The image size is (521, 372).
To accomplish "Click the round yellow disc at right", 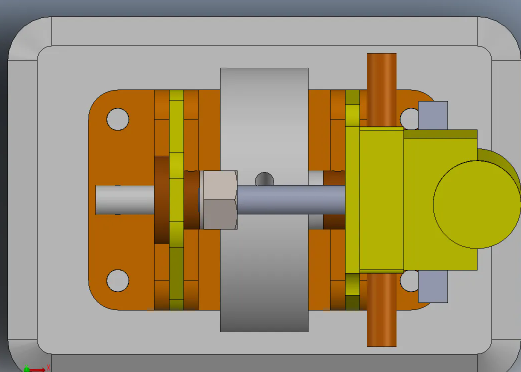I will tap(477, 204).
